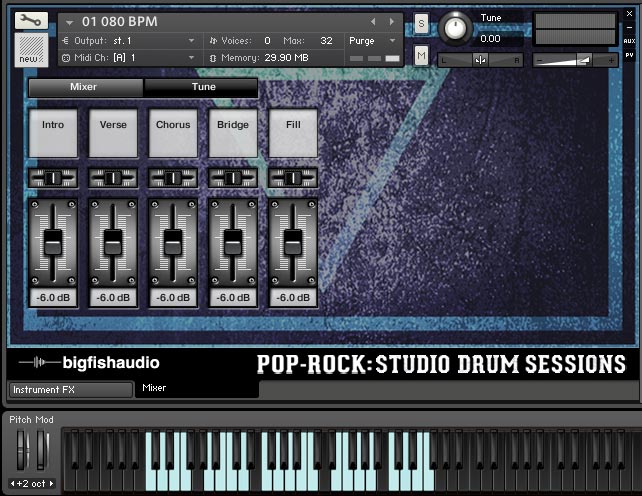642x496 pixels.
Task: Trigger the Chorus pad
Action: (173, 133)
